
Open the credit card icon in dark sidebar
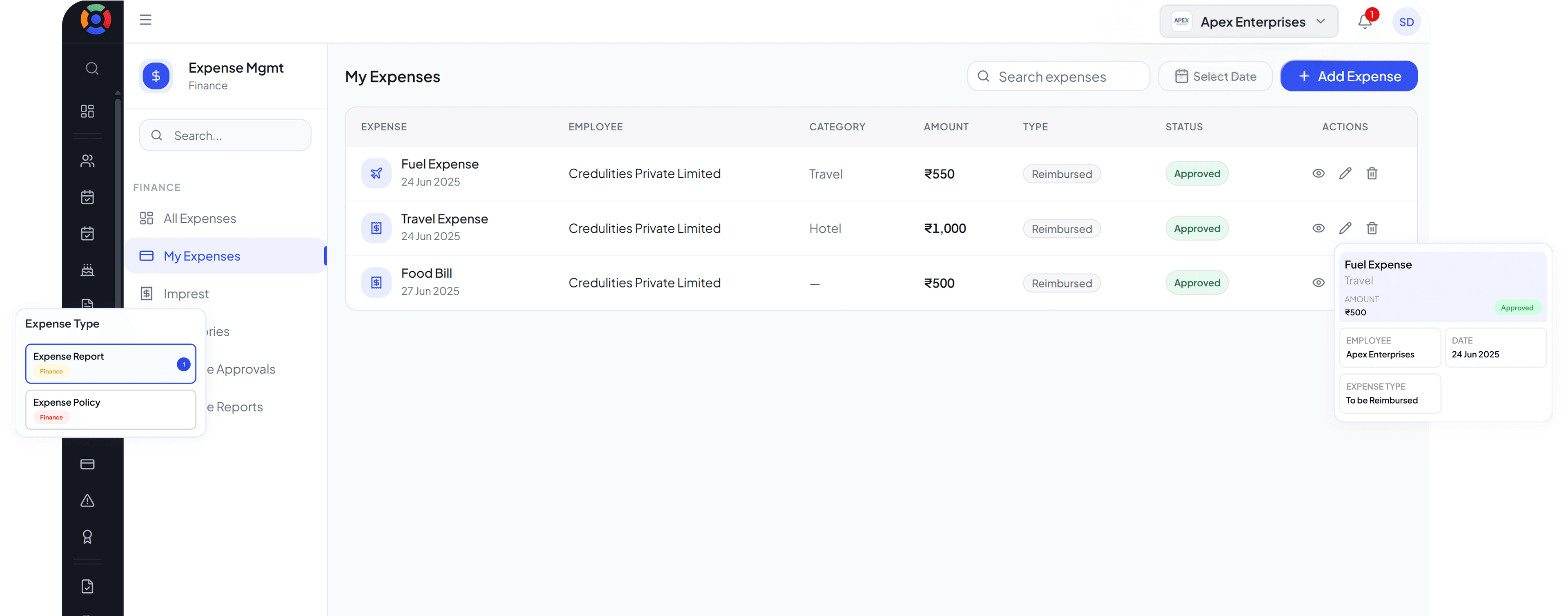(x=87, y=464)
